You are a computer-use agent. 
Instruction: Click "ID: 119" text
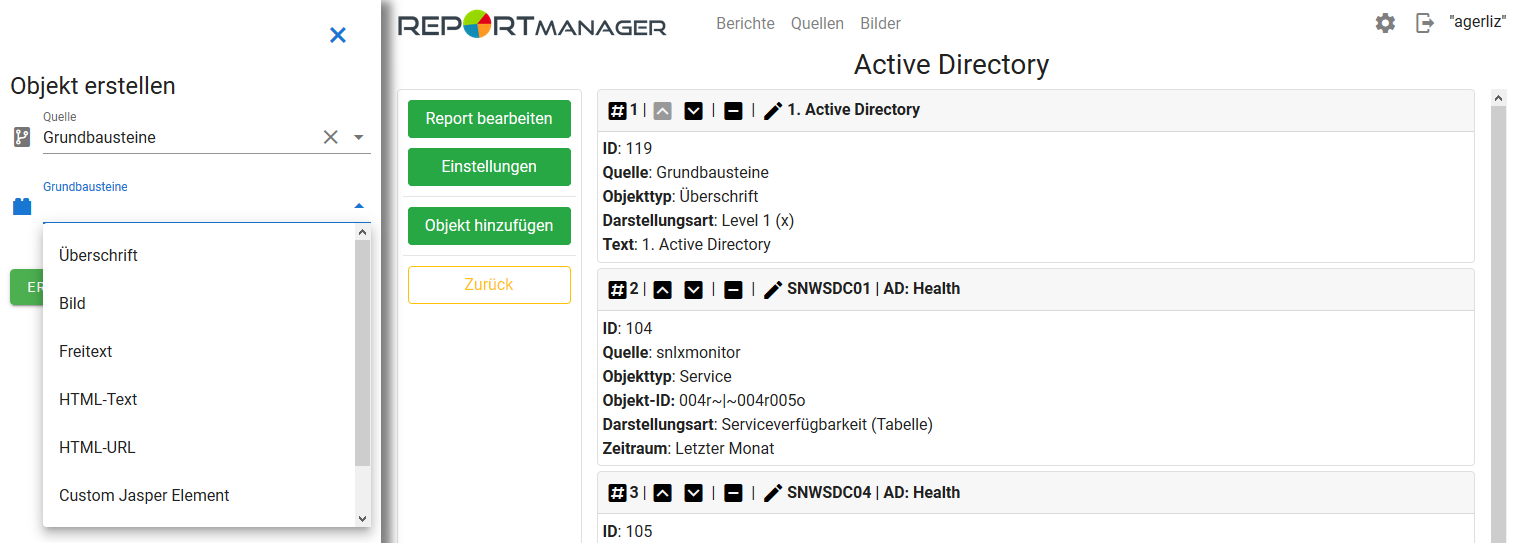[627, 148]
